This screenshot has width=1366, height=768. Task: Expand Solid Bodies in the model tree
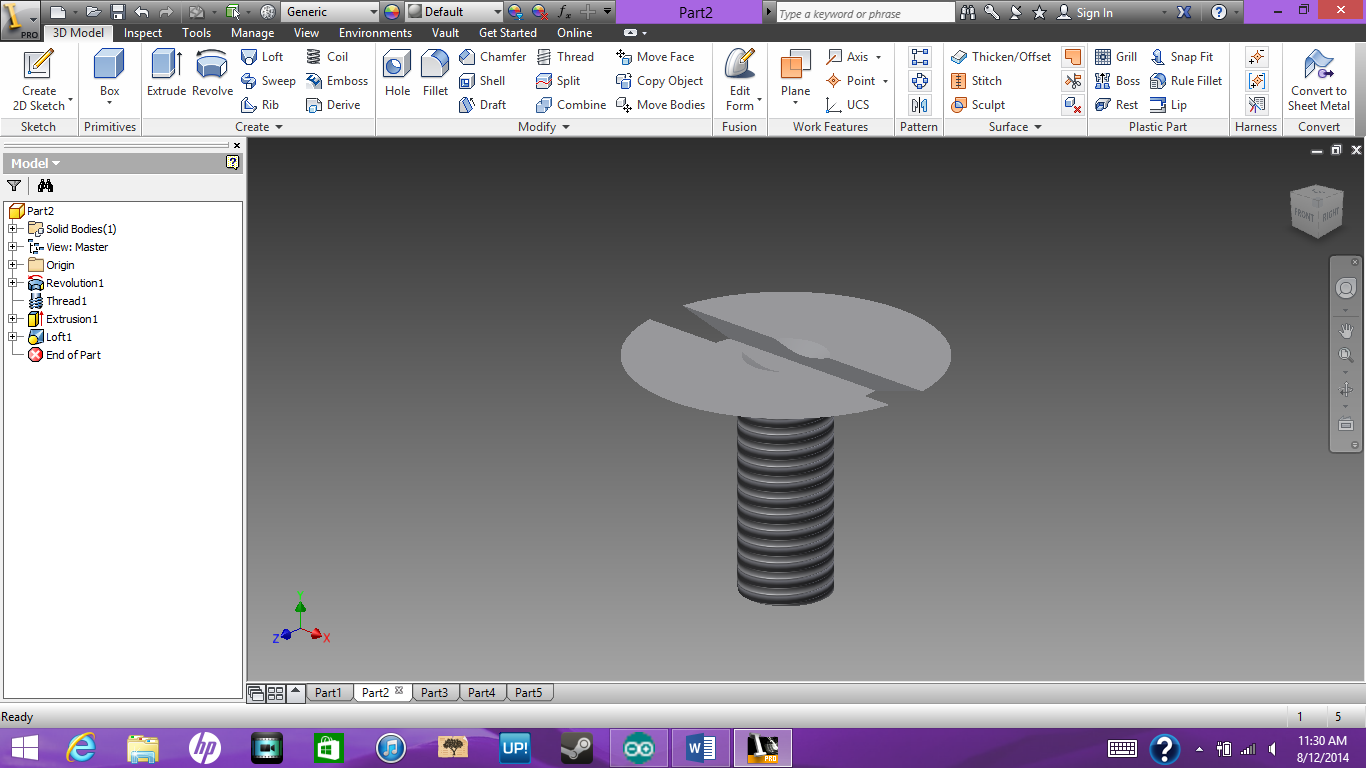pos(14,229)
